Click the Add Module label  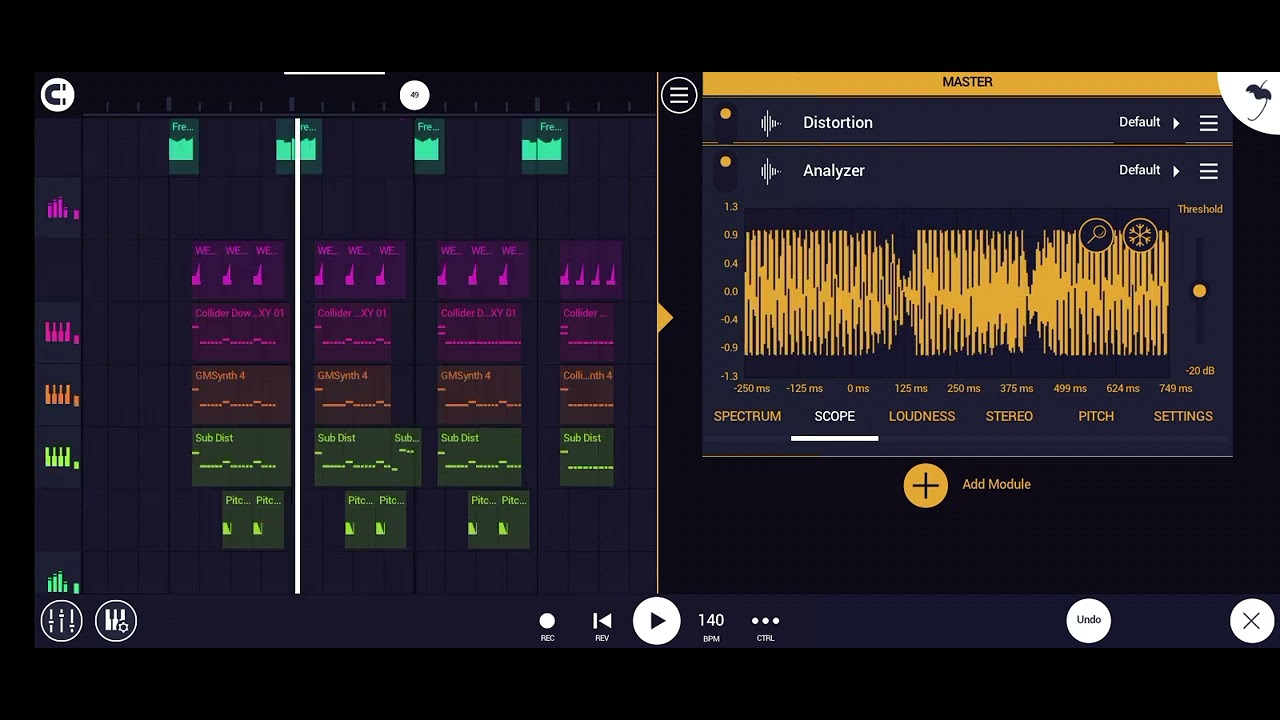click(996, 484)
